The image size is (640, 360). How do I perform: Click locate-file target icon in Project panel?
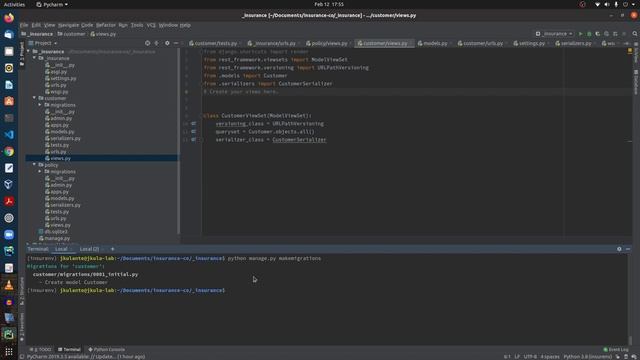tap(147, 43)
